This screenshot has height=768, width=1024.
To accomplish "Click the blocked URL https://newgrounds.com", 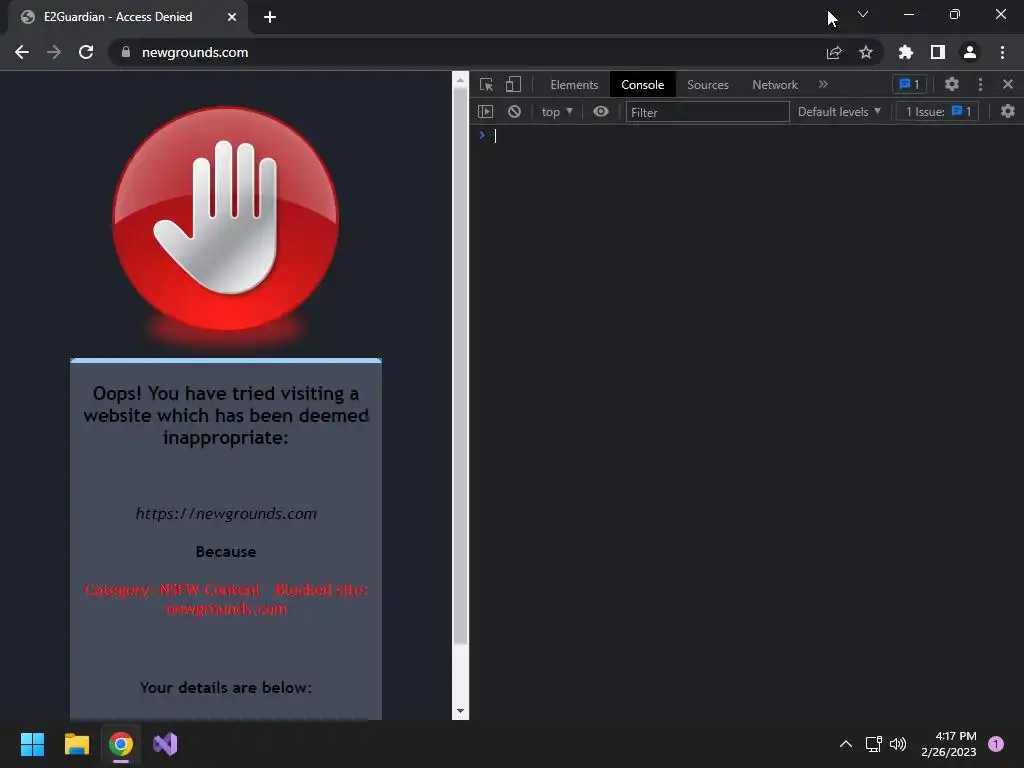I will (x=226, y=513).
